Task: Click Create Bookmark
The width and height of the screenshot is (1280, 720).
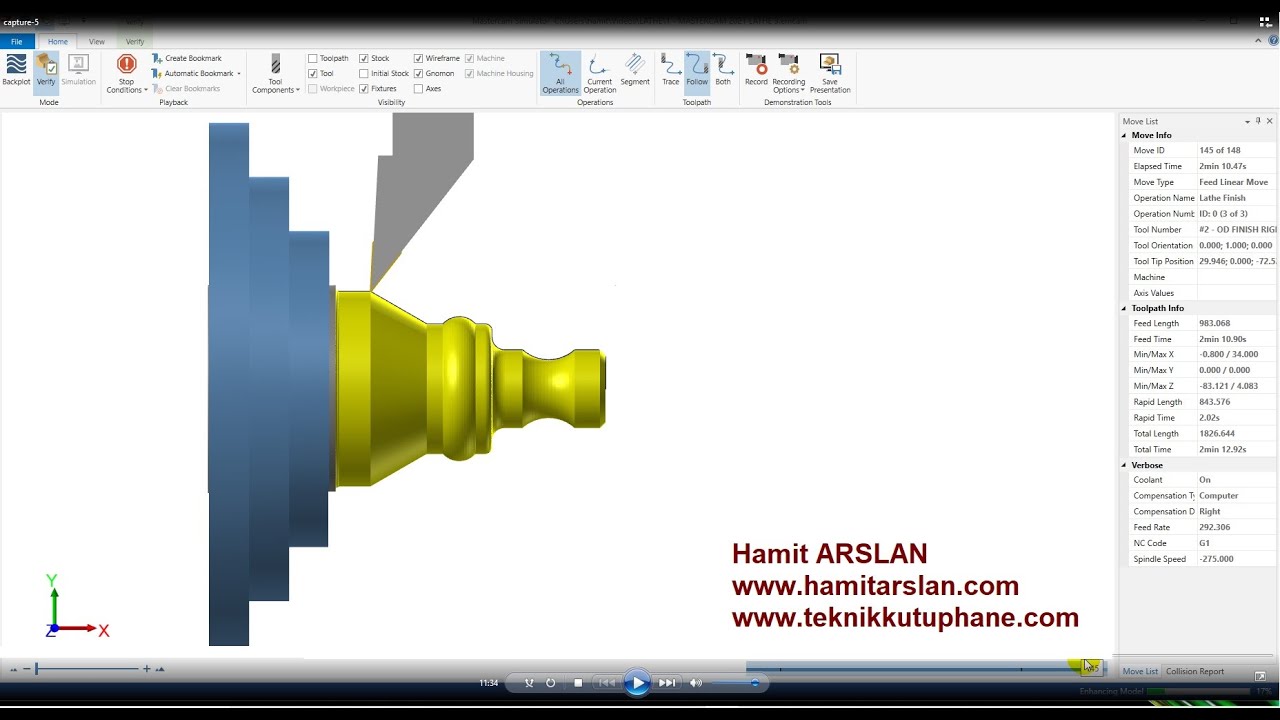Action: [x=187, y=58]
